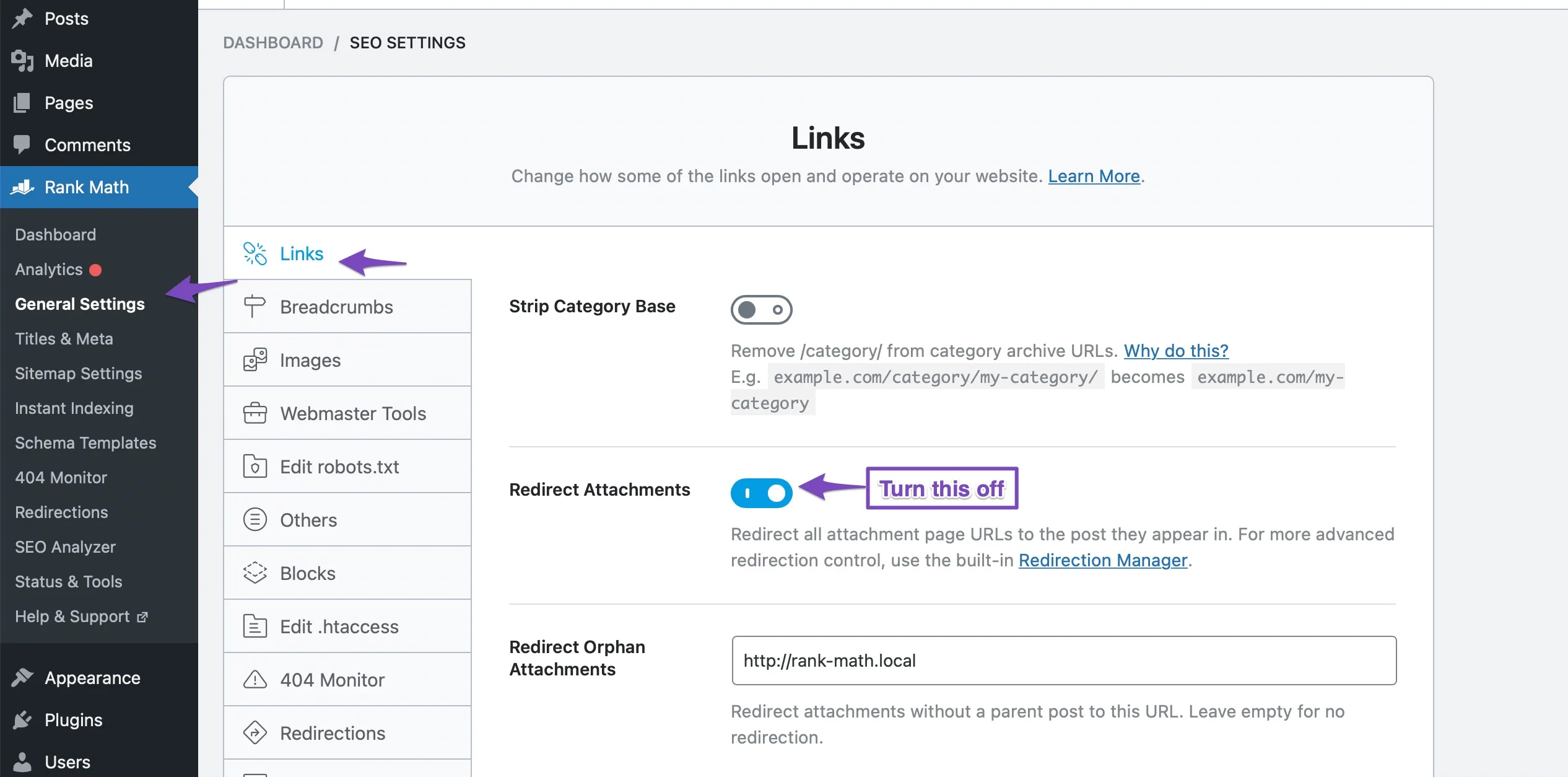Click the 'Why do this?' link

(x=1176, y=351)
